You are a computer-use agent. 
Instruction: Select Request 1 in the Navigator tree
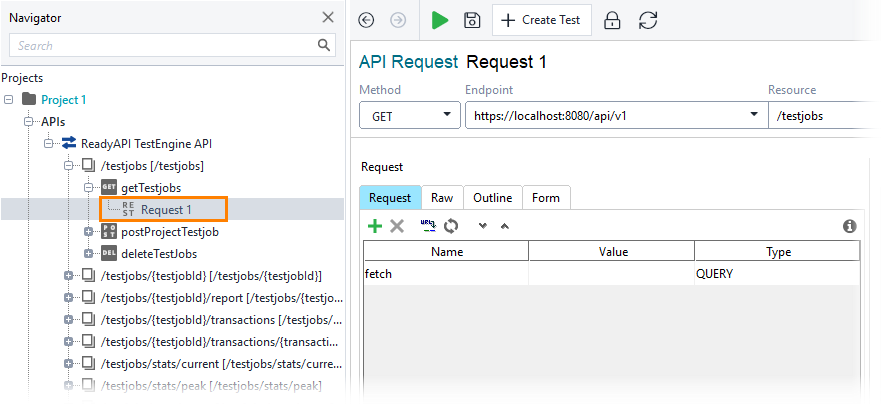tap(166, 209)
